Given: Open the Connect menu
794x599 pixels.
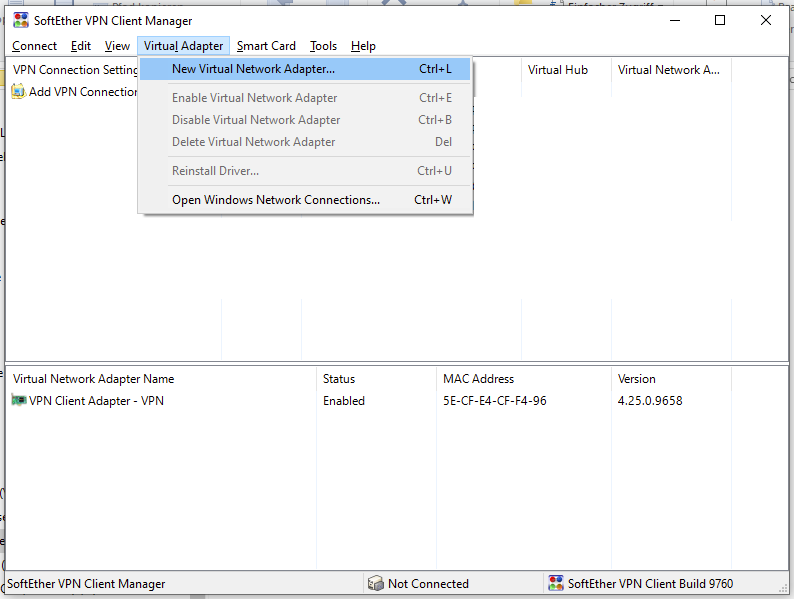Looking at the screenshot, I should 35,46.
